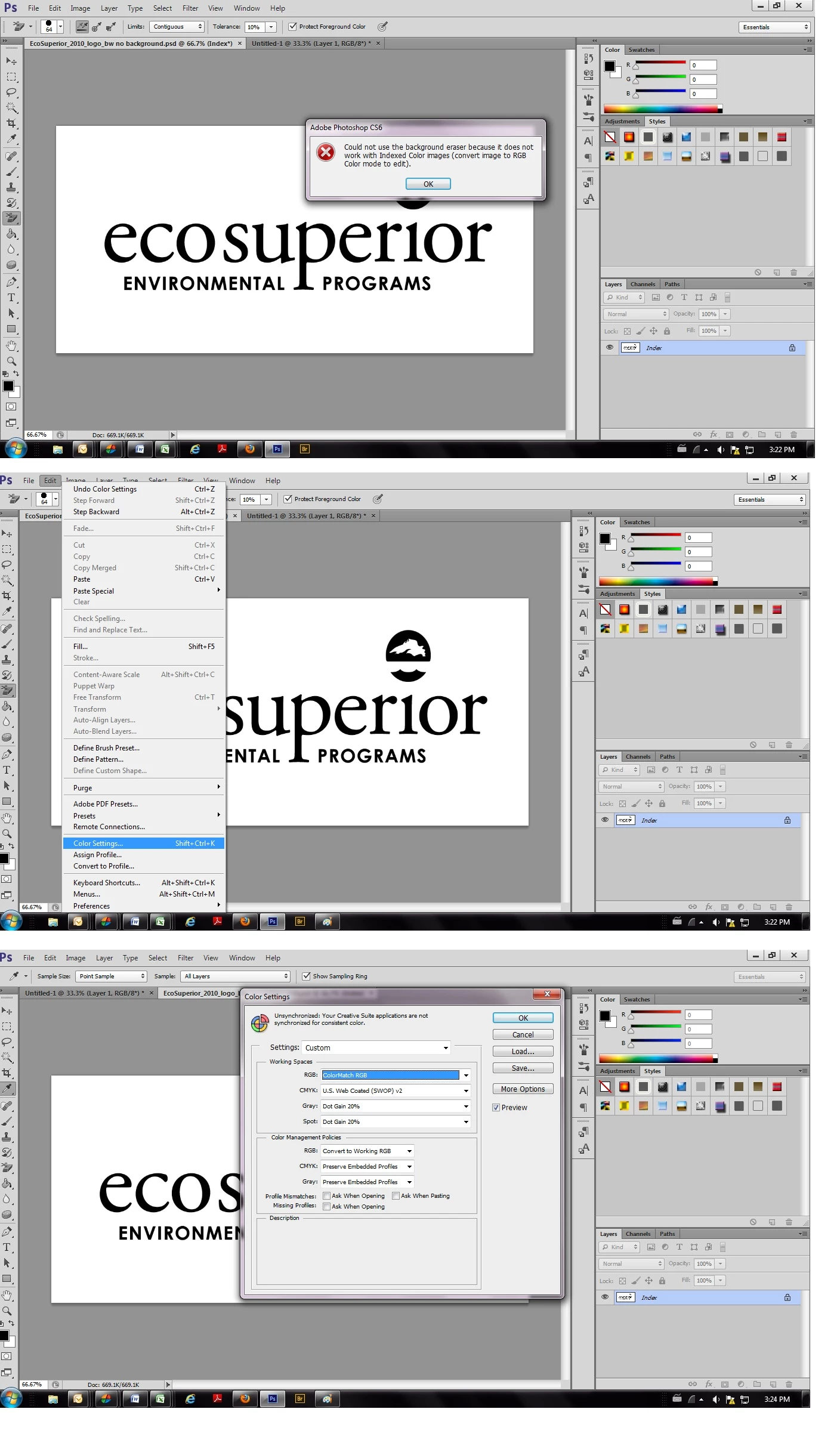The height and width of the screenshot is (1446, 840).
Task: Open Adobe Bridge from top screenshot taskbar
Action: 304,449
